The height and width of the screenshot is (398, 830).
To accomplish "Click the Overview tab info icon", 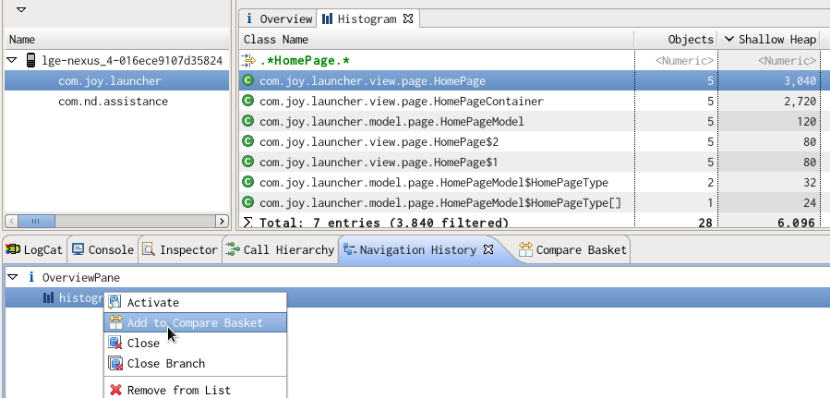I will (x=249, y=19).
